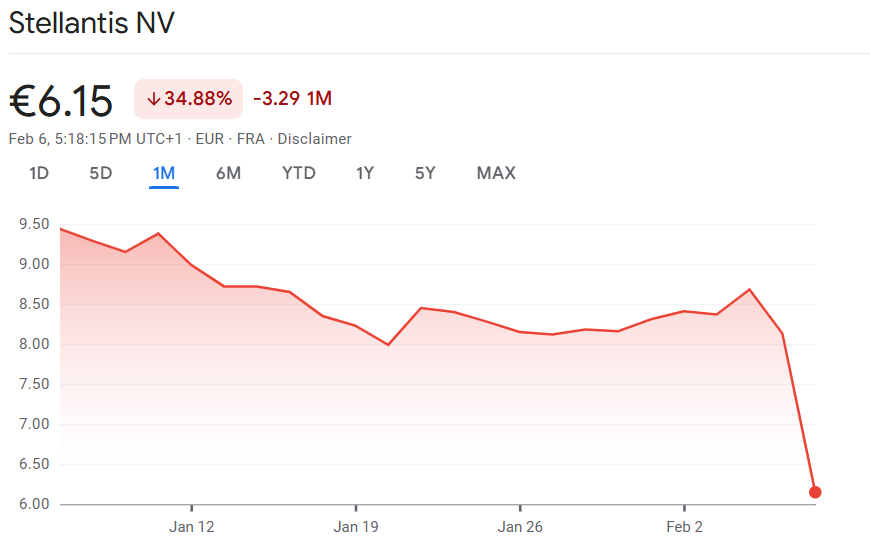
Task: Click the Stellantis NV title
Action: (x=91, y=23)
